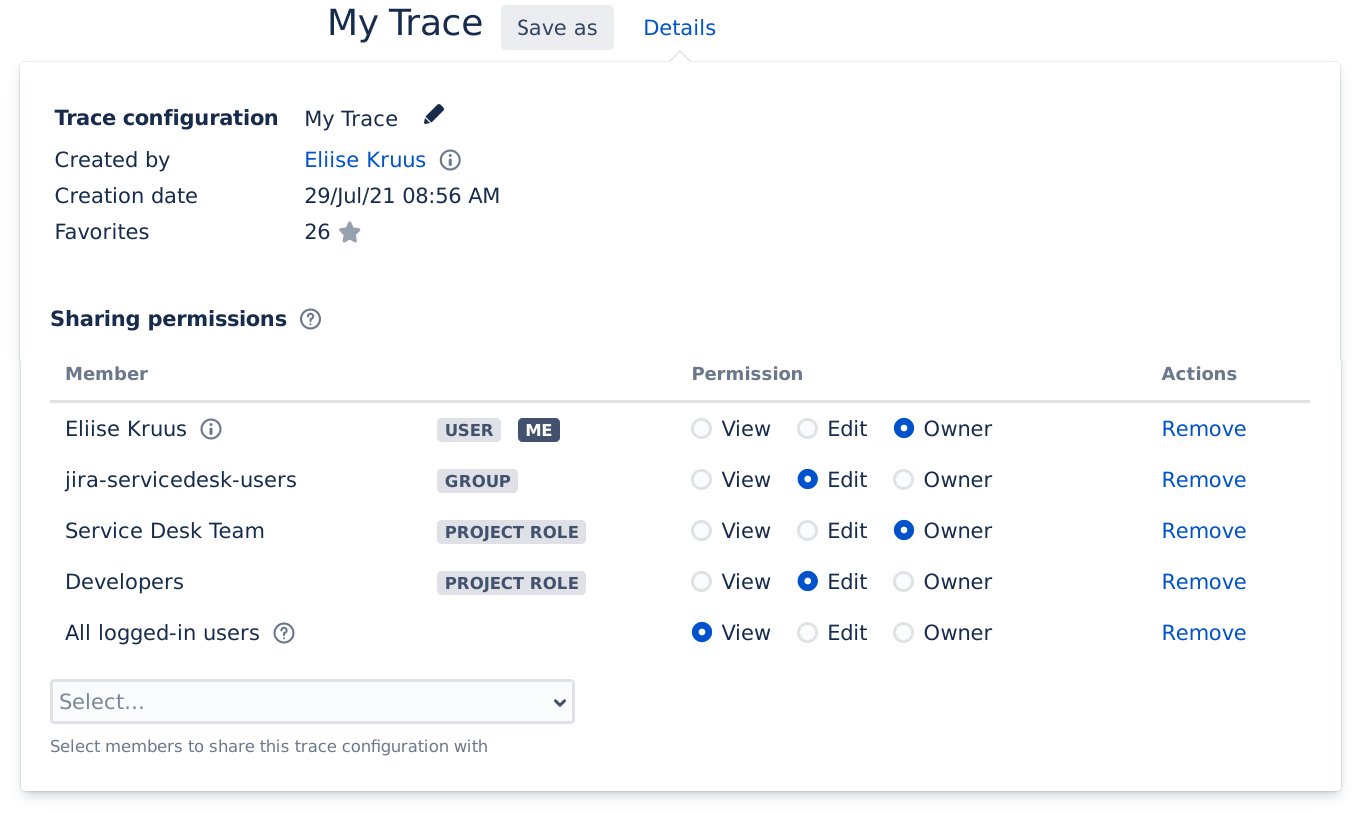Open the Details tab
The width and height of the screenshot is (1352, 814).
679,28
